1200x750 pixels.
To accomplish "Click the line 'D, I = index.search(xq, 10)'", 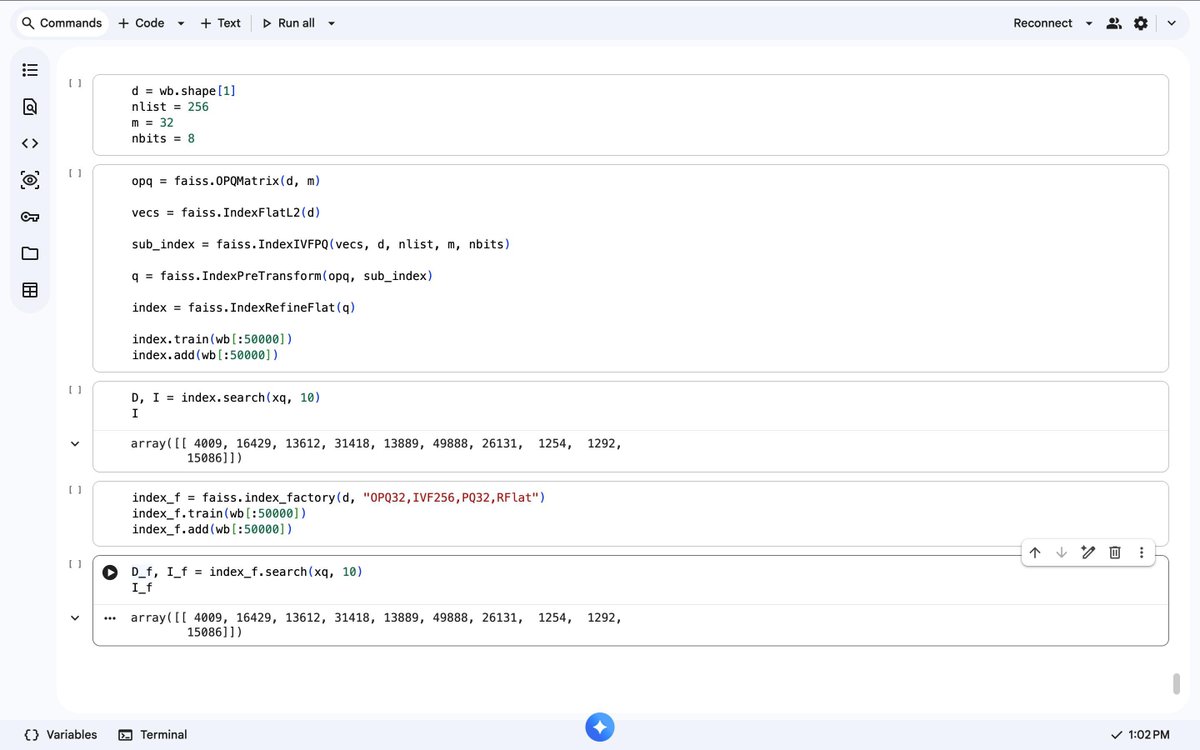I will tap(226, 397).
